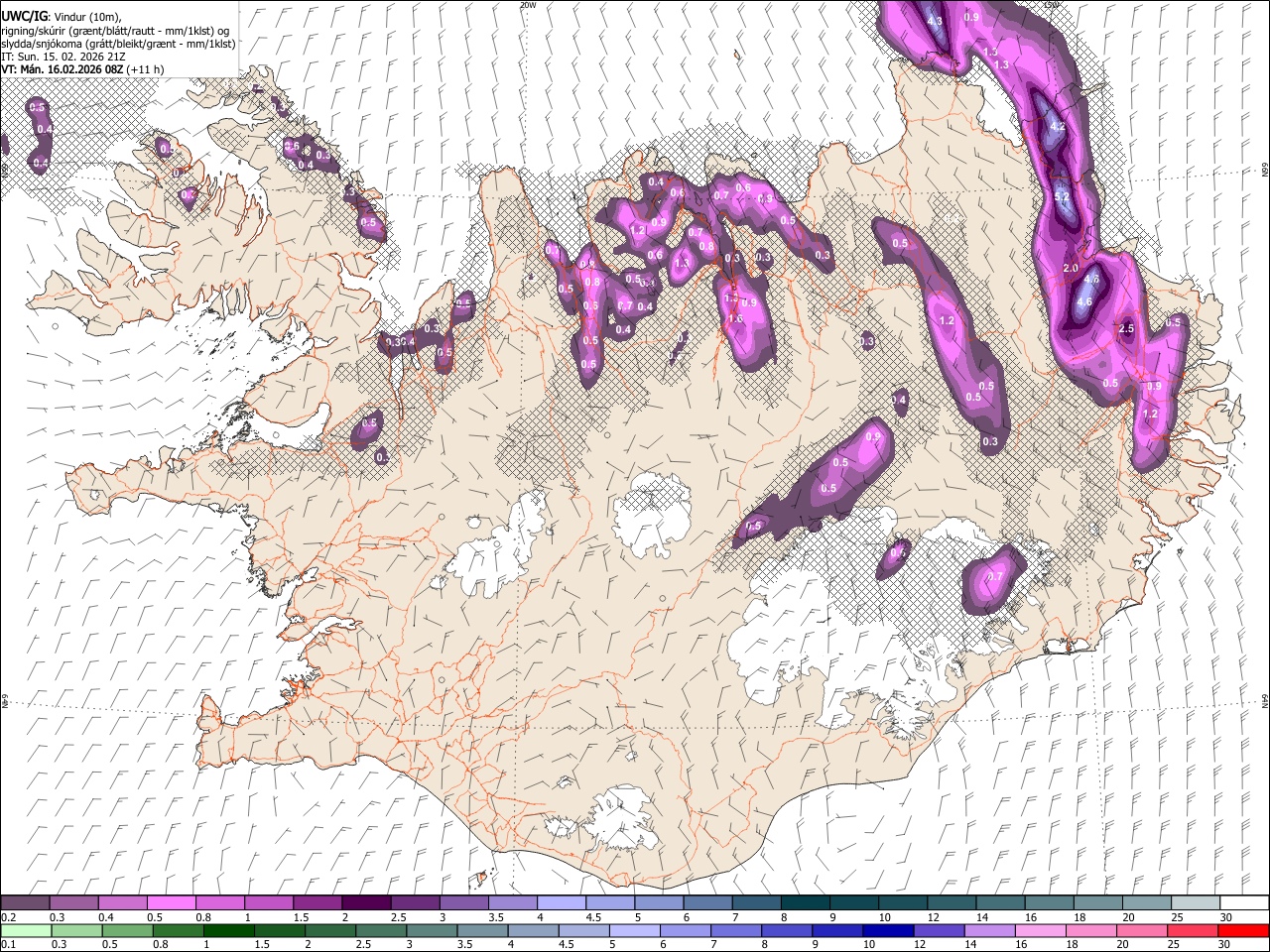Click the 'slydda/snjókoma' legend description line
Screen dimensions: 1270x952
pyautogui.click(x=118, y=44)
